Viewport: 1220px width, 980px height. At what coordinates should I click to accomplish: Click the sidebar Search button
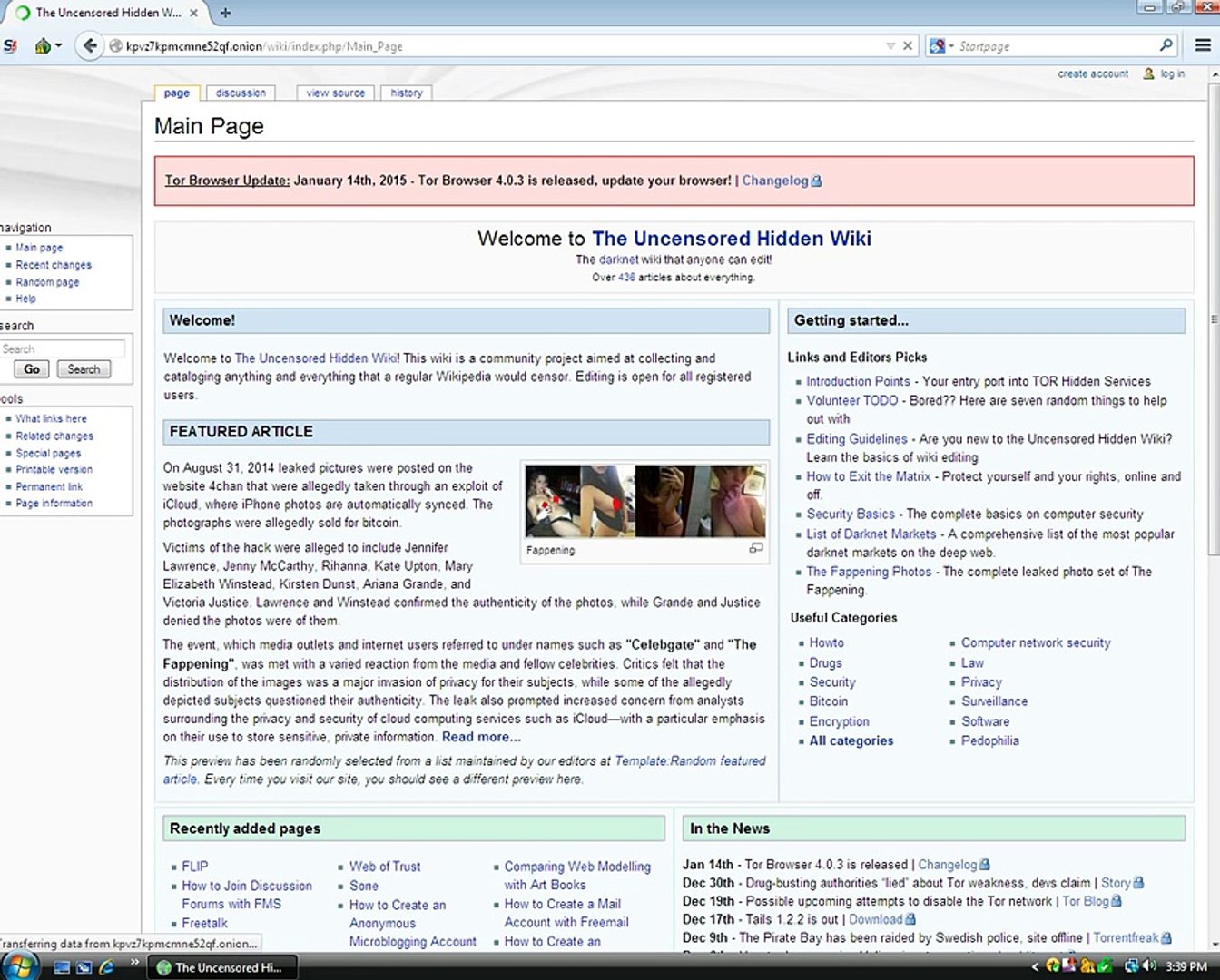(x=84, y=369)
